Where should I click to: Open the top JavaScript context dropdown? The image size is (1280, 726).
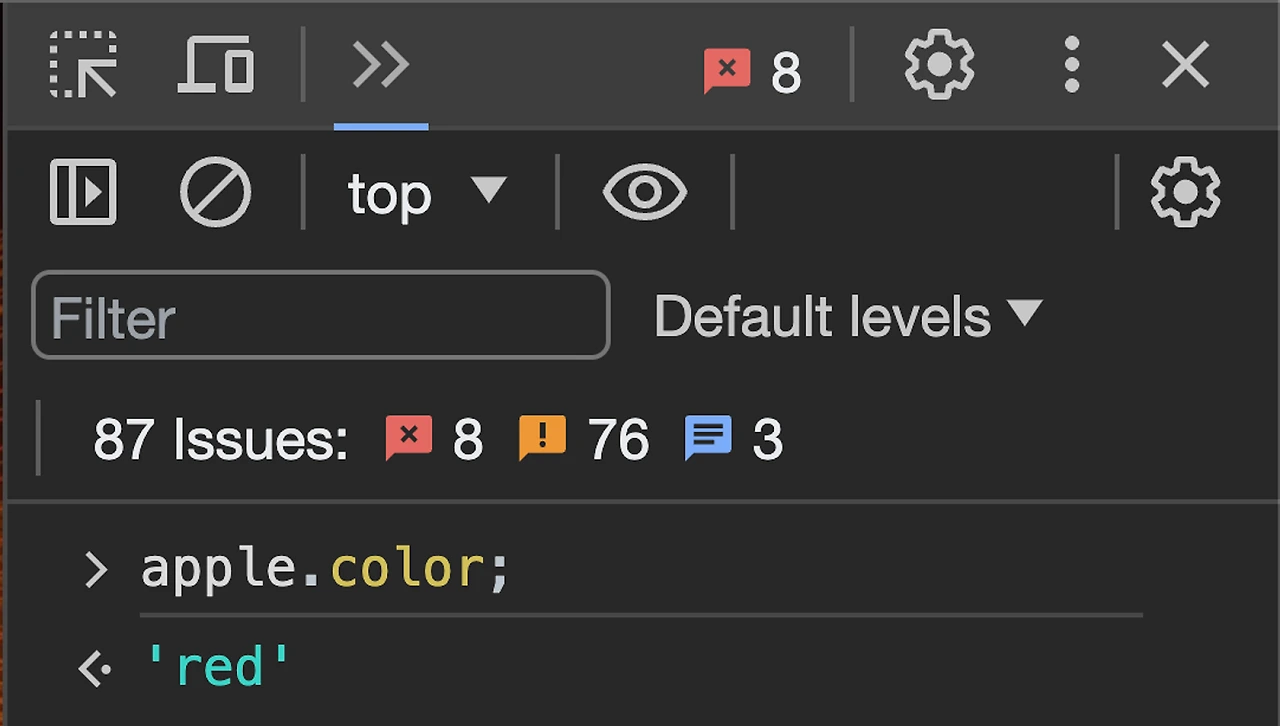point(427,192)
